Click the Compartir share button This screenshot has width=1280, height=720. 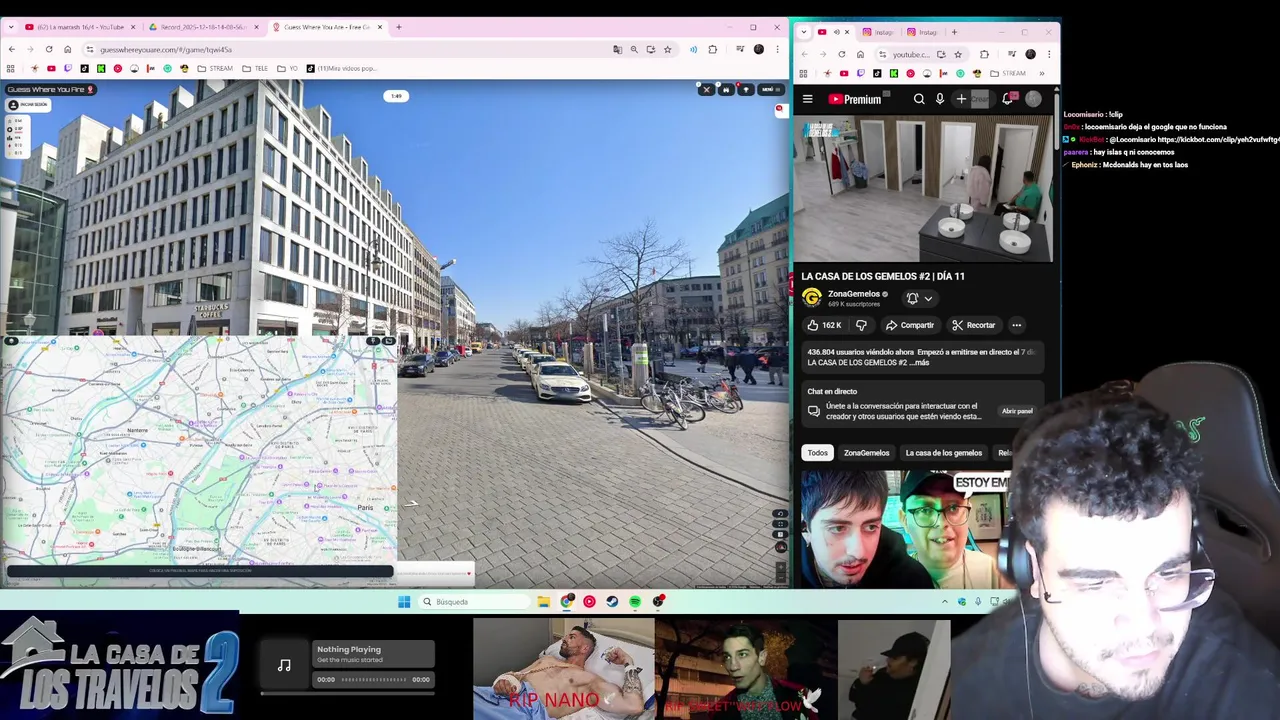(x=909, y=325)
